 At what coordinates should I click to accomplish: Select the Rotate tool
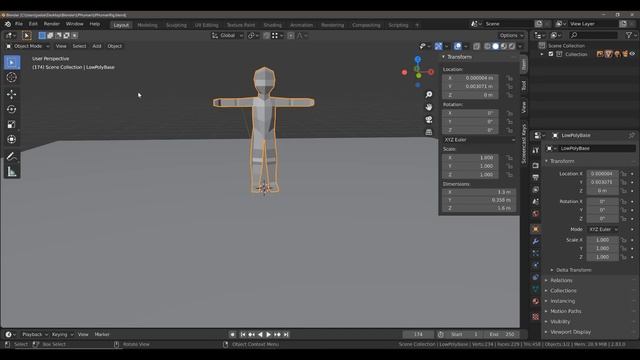pos(12,109)
